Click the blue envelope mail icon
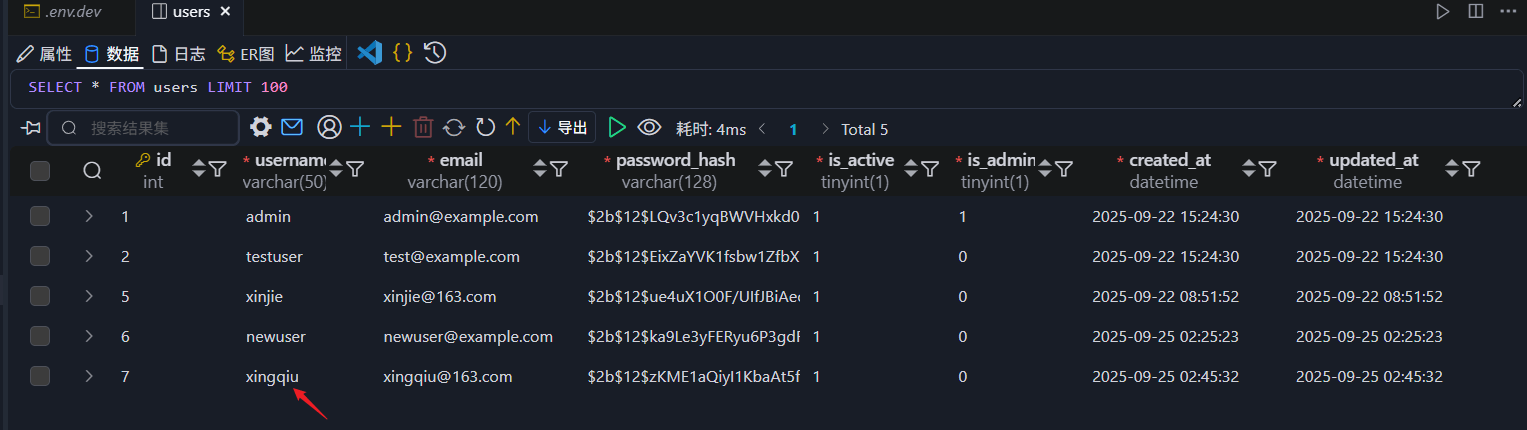Image resolution: width=1527 pixels, height=430 pixels. point(292,128)
